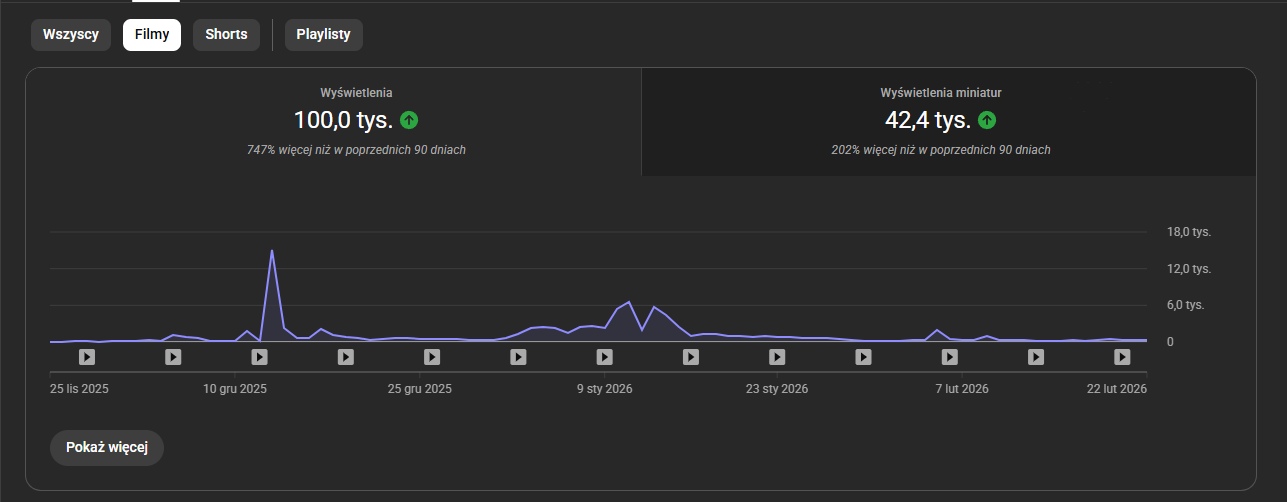
Task: Click the highest chart peak in December
Action: (x=272, y=251)
